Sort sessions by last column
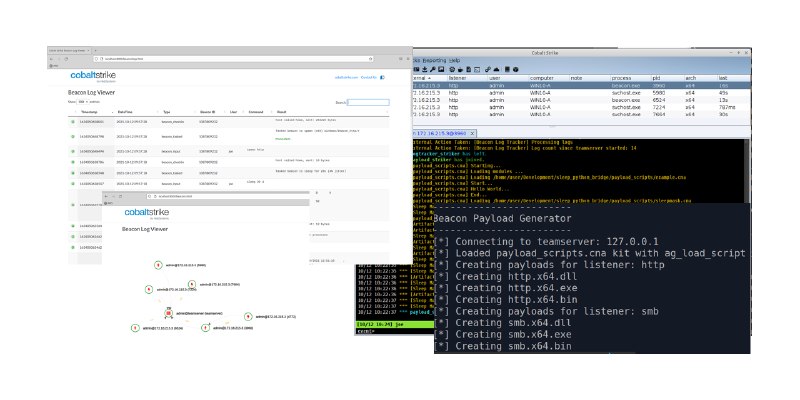The image size is (800, 400). point(733,78)
